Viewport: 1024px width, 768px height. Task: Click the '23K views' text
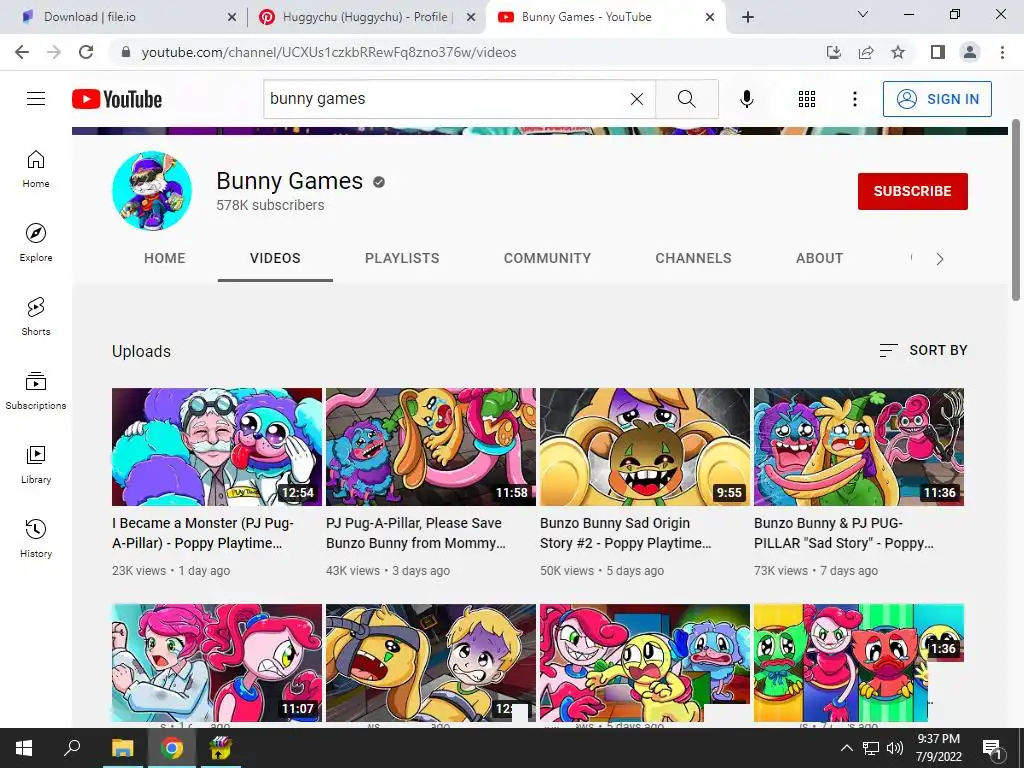(139, 570)
